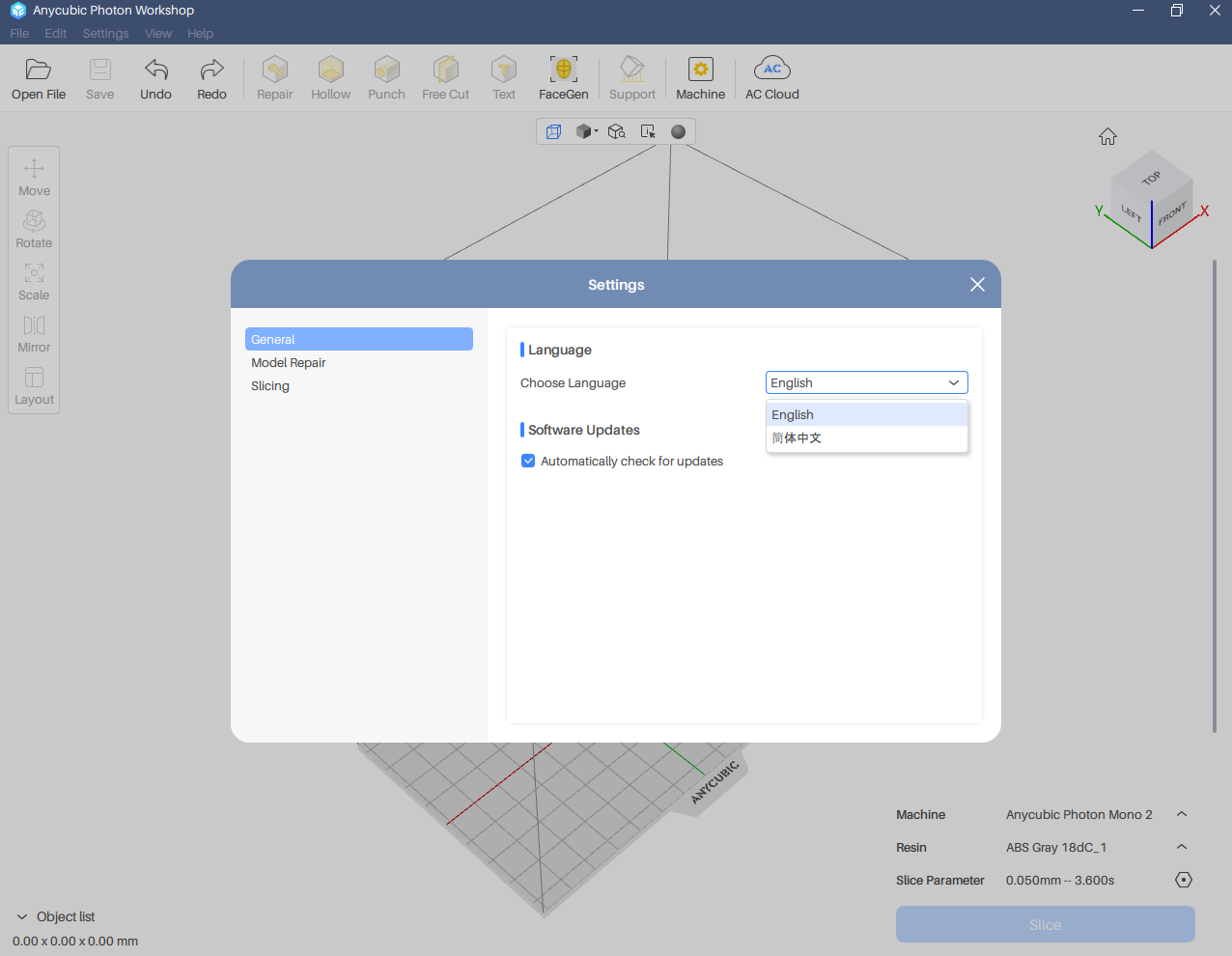
Task: Select the Scale tool
Action: (x=34, y=282)
